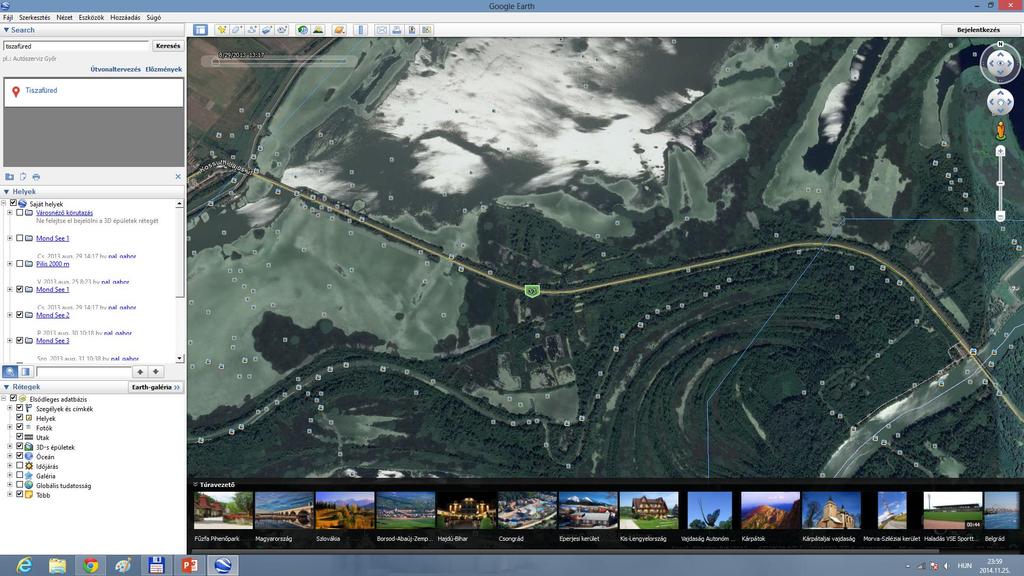The width and height of the screenshot is (1024, 576).
Task: Open the Nézet menu
Action: click(x=65, y=18)
